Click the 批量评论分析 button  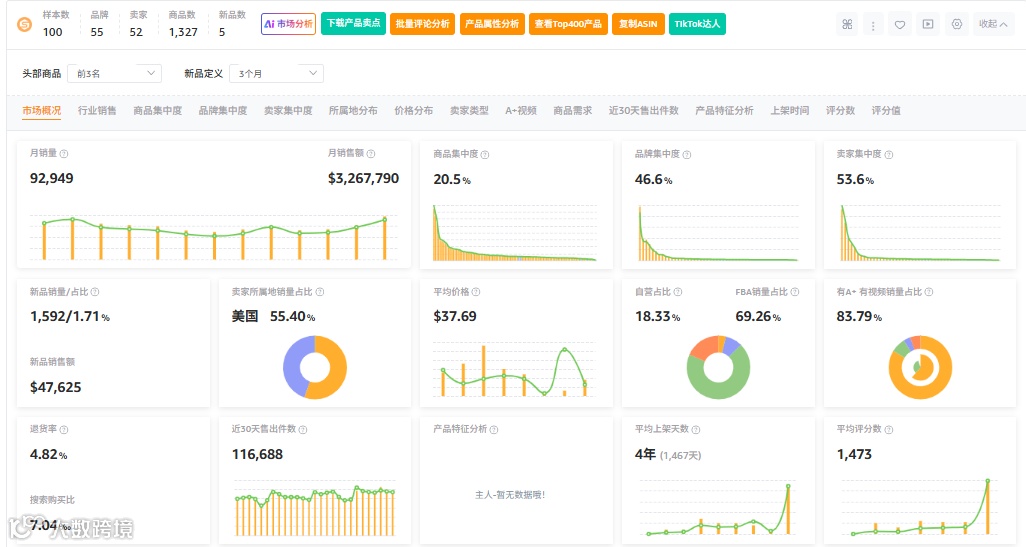423,24
